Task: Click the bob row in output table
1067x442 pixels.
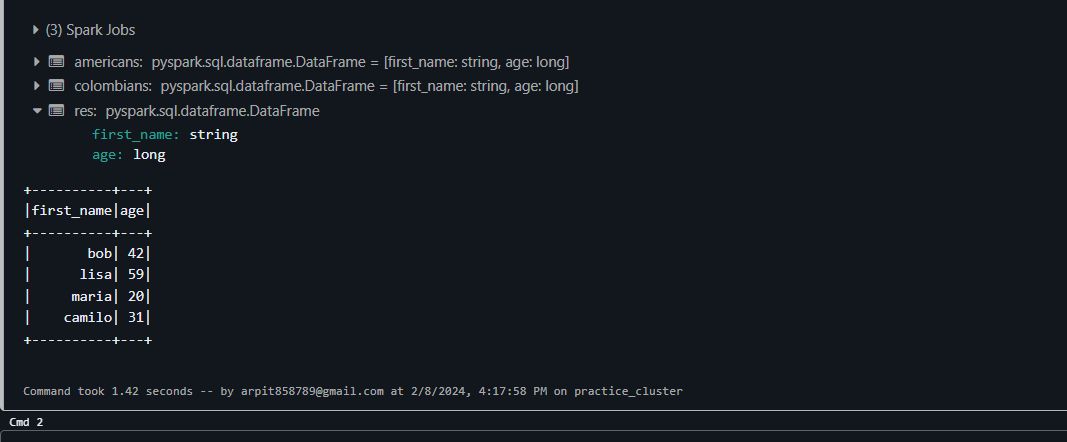Action: point(87,254)
